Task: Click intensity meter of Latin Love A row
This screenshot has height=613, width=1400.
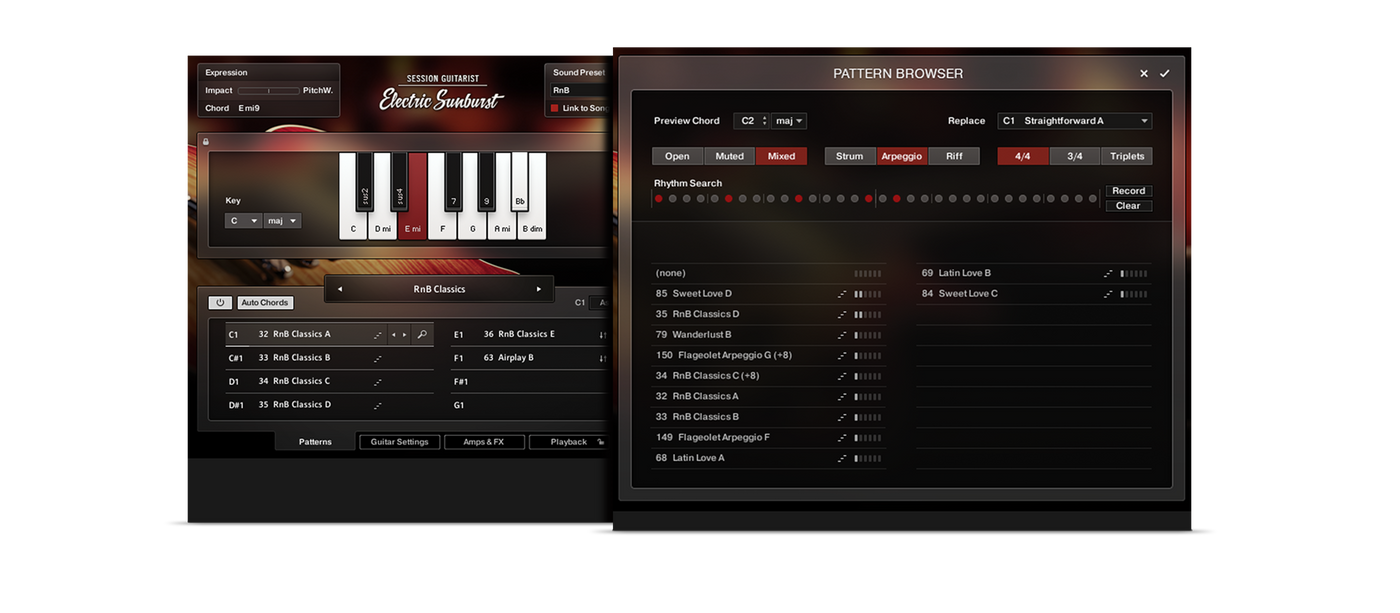Action: coord(868,458)
